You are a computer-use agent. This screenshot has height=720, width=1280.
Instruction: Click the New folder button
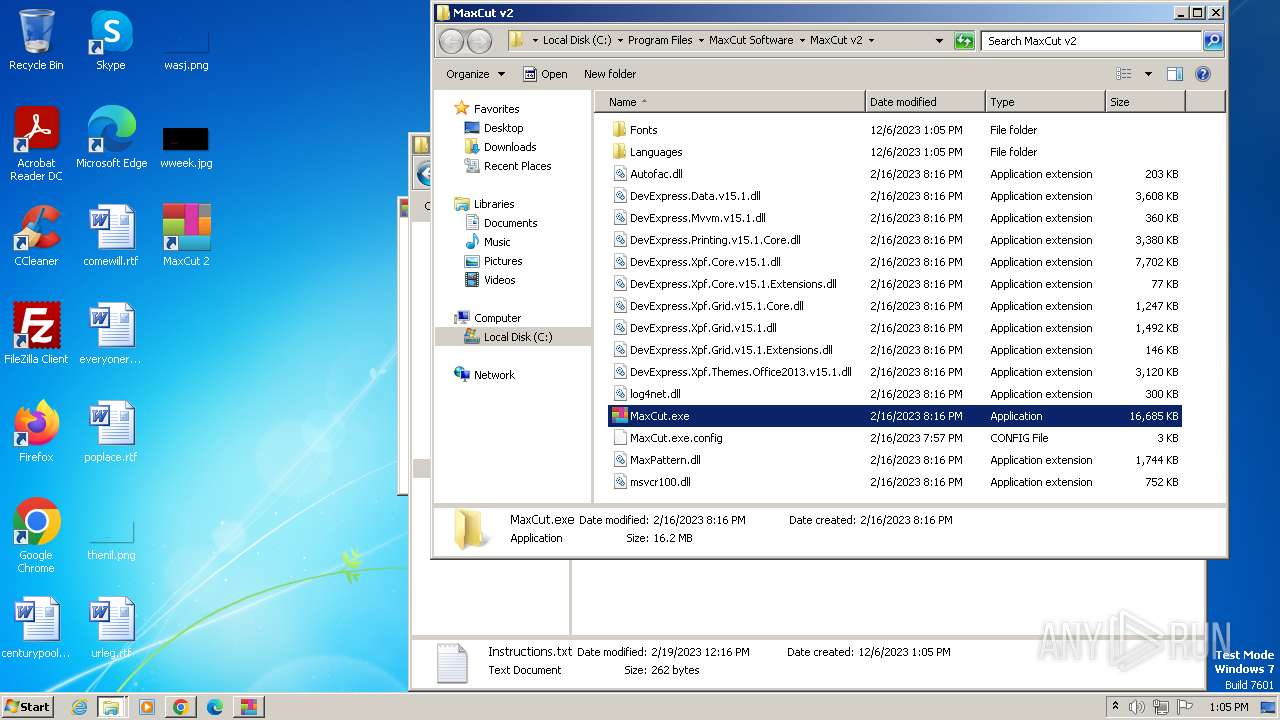pos(610,74)
